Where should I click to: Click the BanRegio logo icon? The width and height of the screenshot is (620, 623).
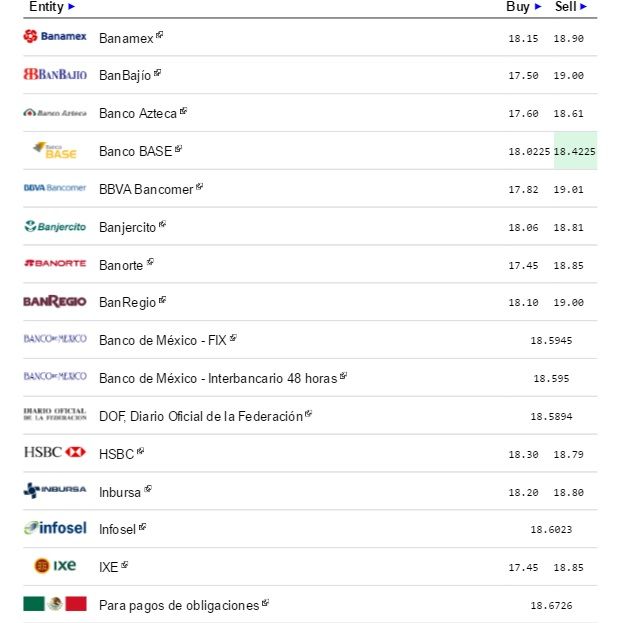(x=55, y=301)
